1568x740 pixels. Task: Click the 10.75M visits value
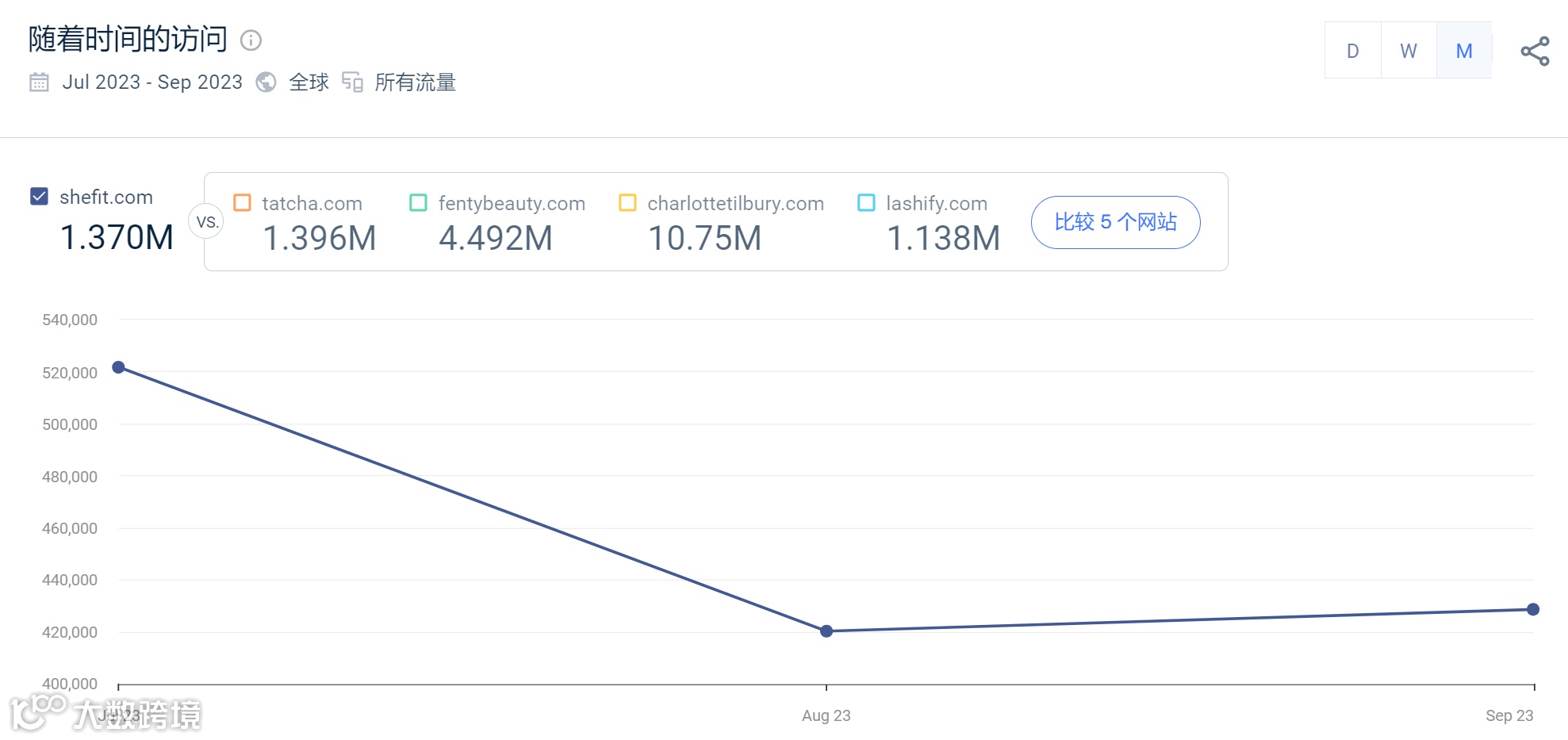click(x=704, y=238)
